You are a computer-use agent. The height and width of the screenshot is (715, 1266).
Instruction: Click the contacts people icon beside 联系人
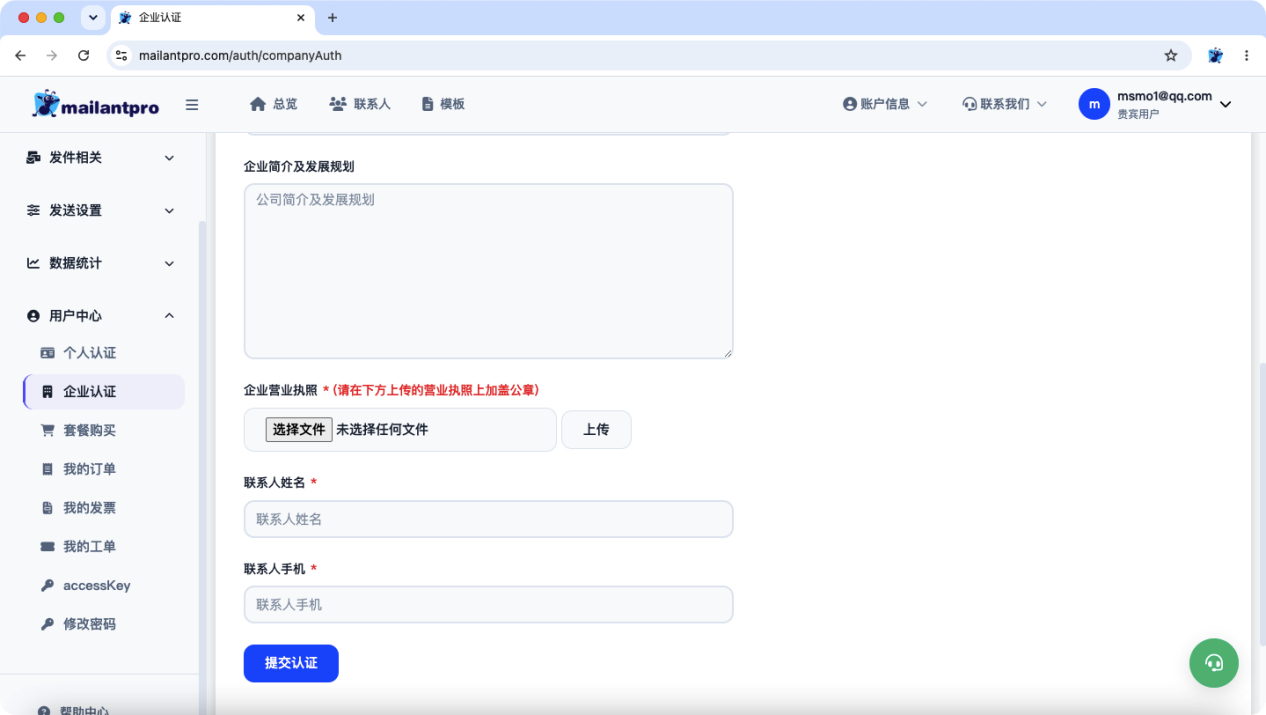point(338,104)
